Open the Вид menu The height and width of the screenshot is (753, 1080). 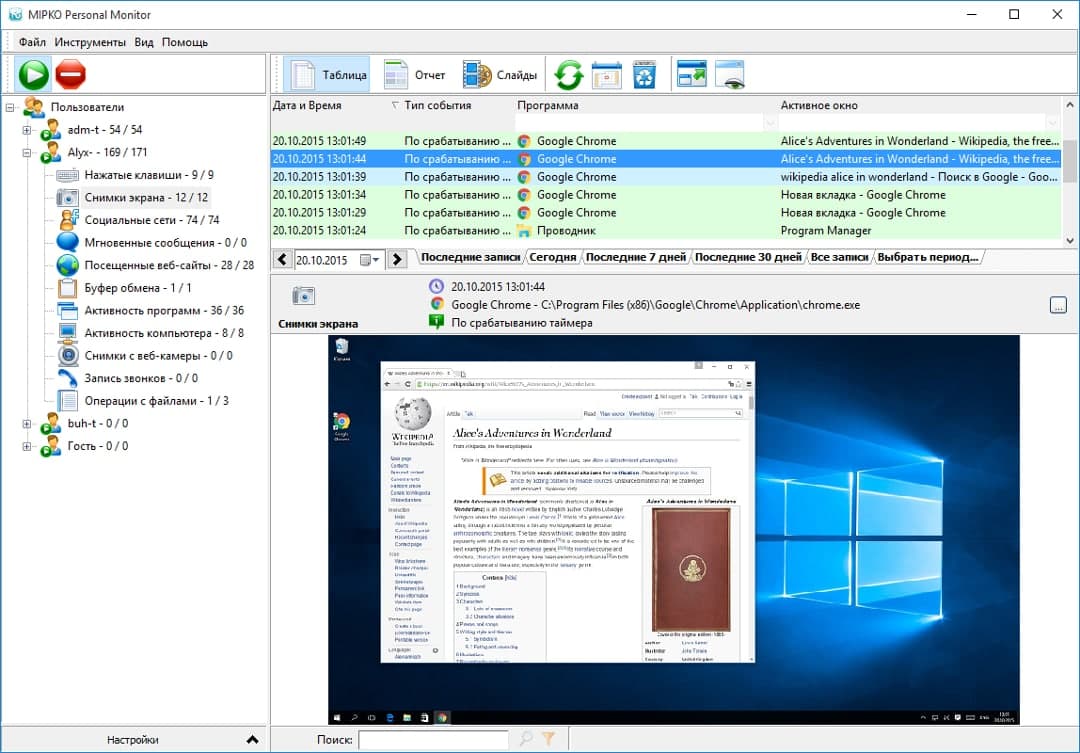pos(143,42)
